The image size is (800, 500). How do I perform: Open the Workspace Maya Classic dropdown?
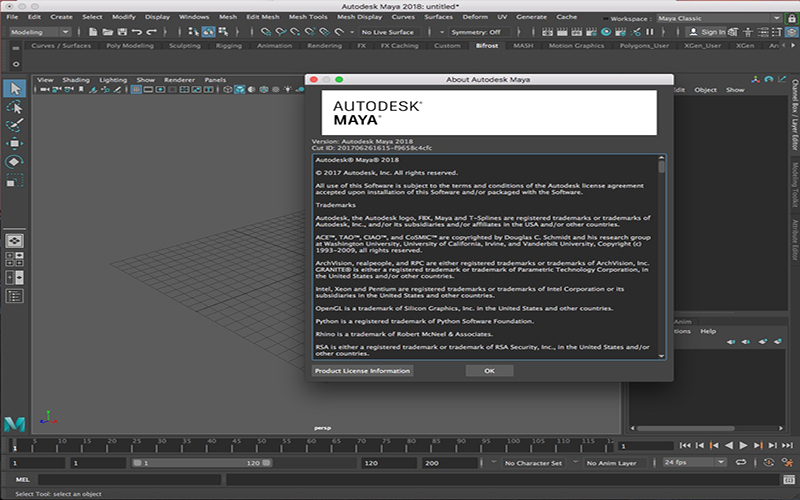point(719,18)
